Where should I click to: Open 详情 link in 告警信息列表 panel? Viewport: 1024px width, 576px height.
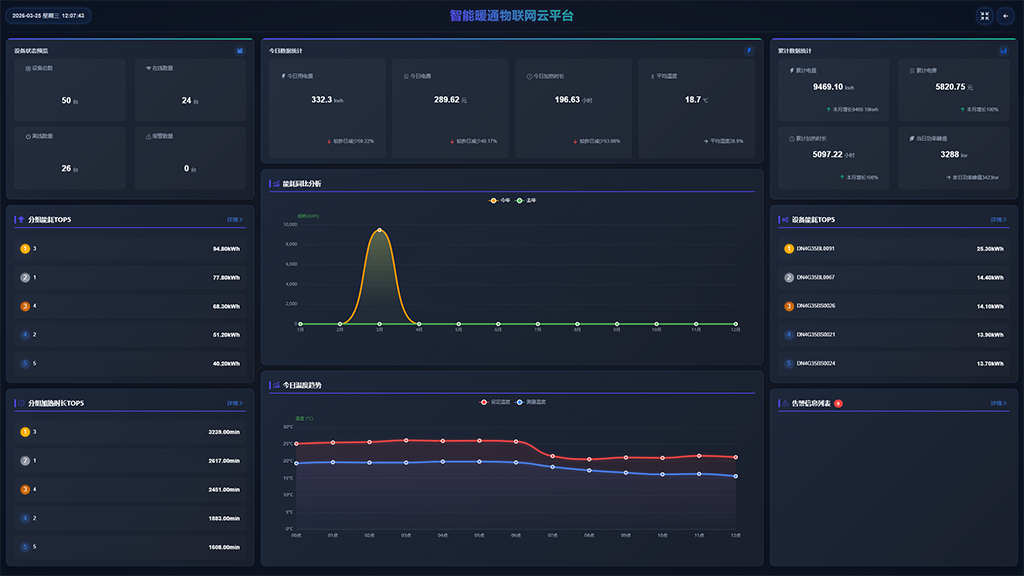point(999,403)
